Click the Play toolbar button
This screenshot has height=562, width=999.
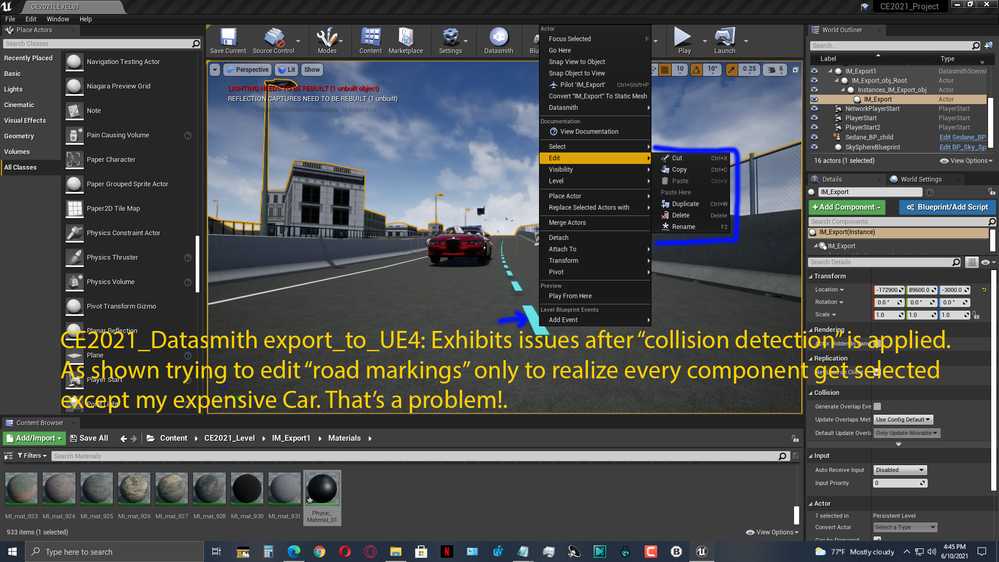click(684, 40)
